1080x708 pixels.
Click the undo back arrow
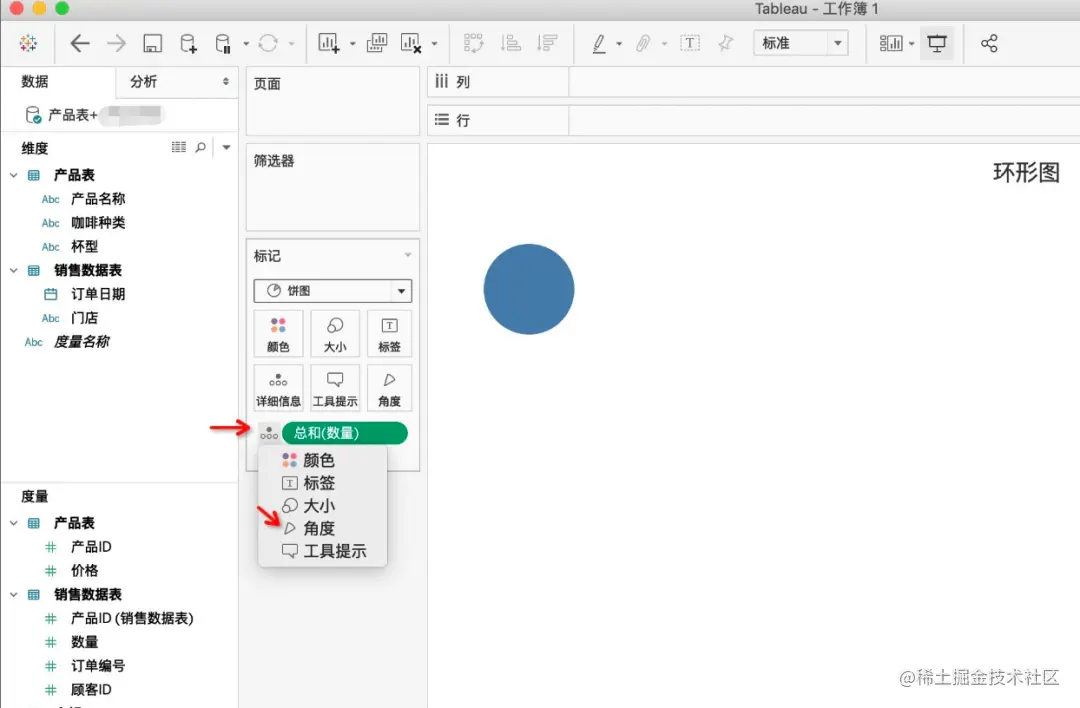coord(80,43)
